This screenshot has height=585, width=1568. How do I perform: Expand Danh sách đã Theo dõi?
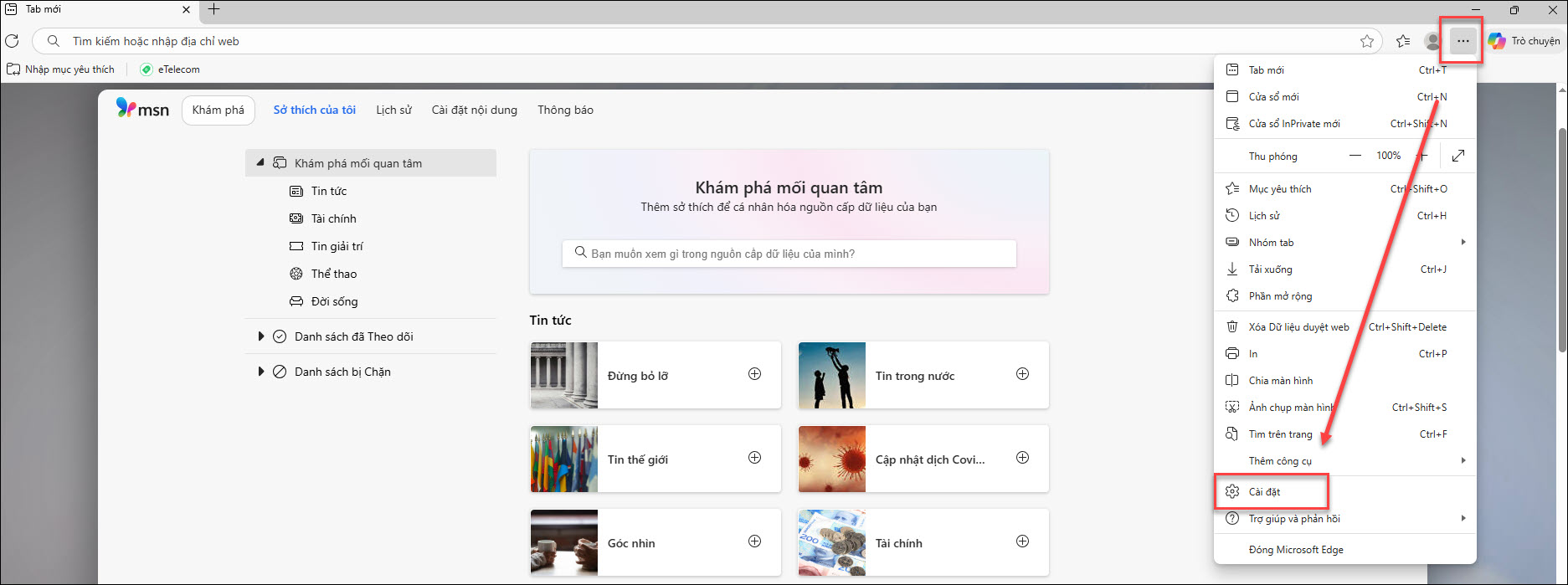(x=260, y=336)
